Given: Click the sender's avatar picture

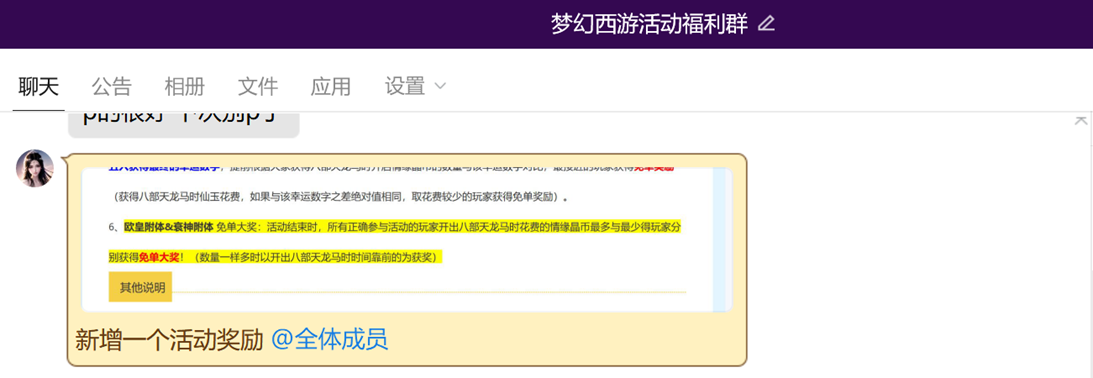Looking at the screenshot, I should point(35,168).
